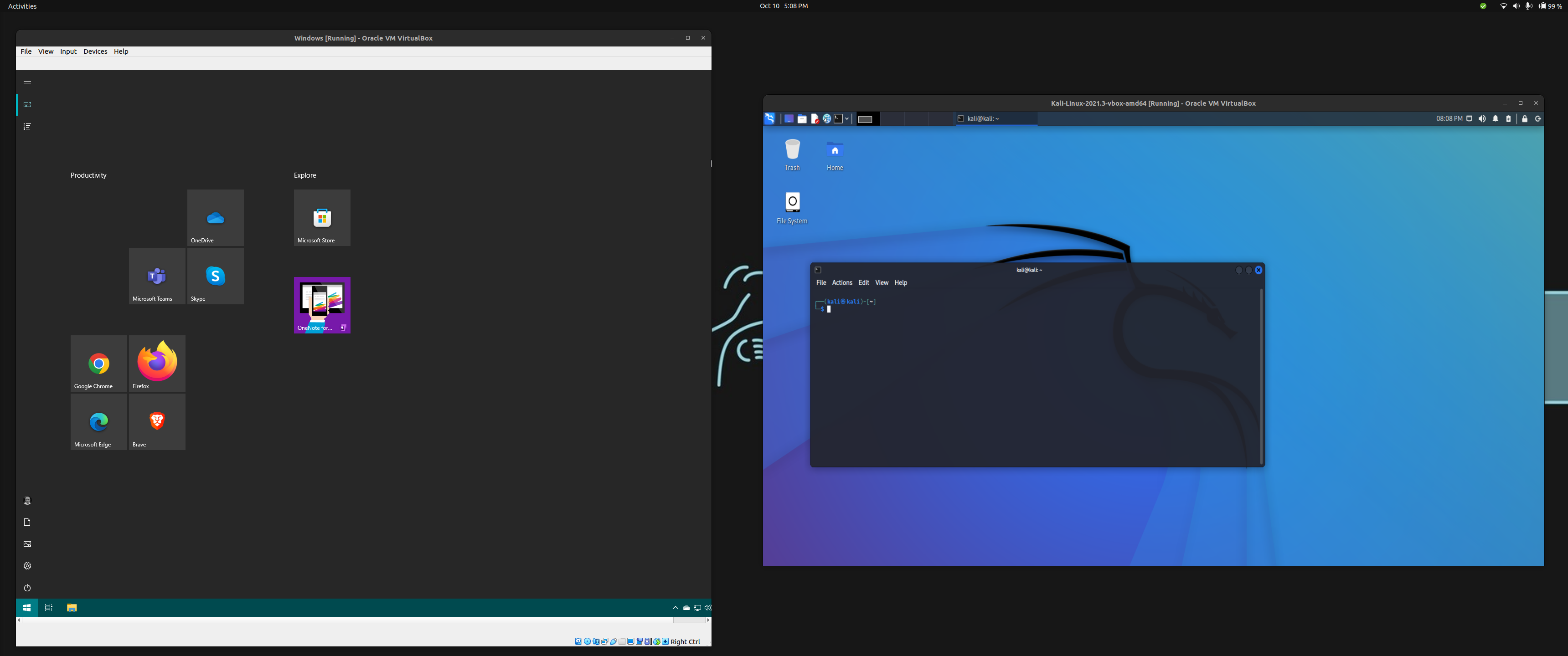Screen dimensions: 1568x656
Task: Open Actions menu in Kali terminal
Action: click(842, 283)
